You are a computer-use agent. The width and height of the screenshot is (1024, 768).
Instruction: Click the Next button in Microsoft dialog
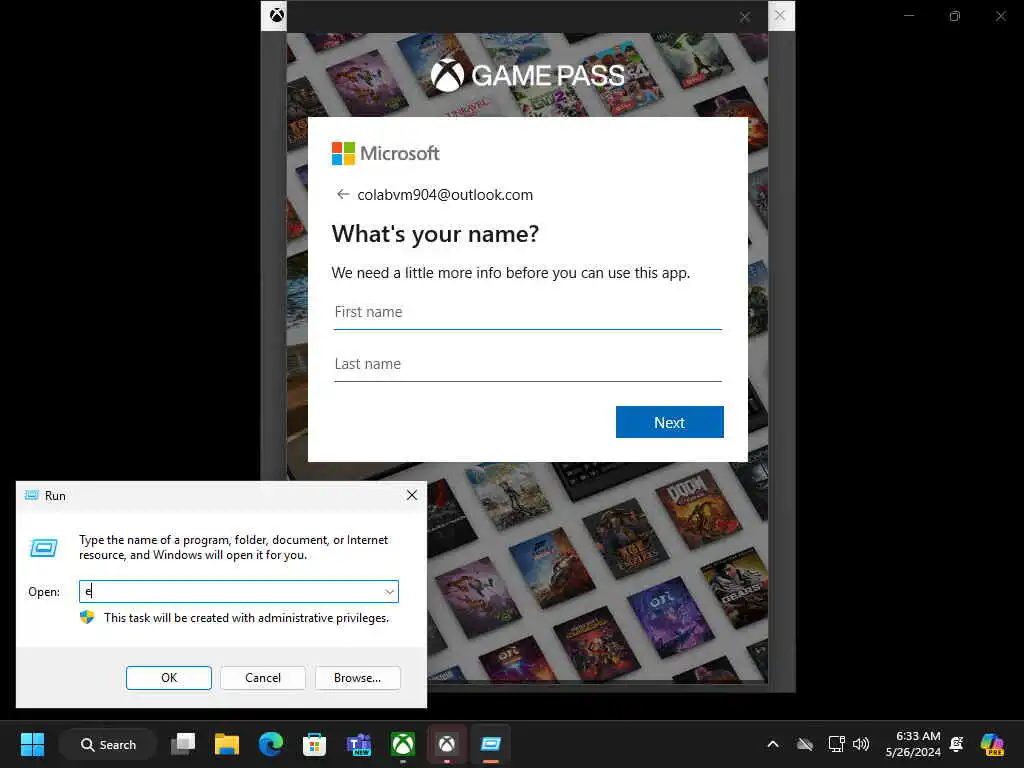(669, 422)
